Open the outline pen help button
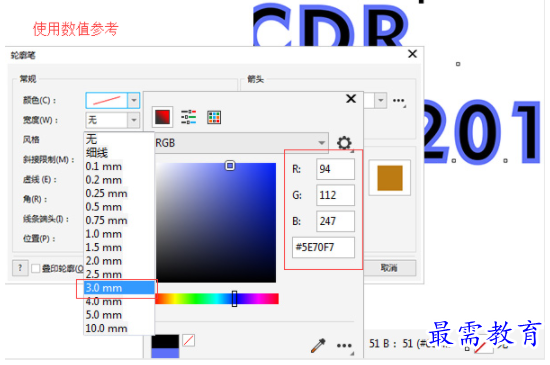 (20, 268)
